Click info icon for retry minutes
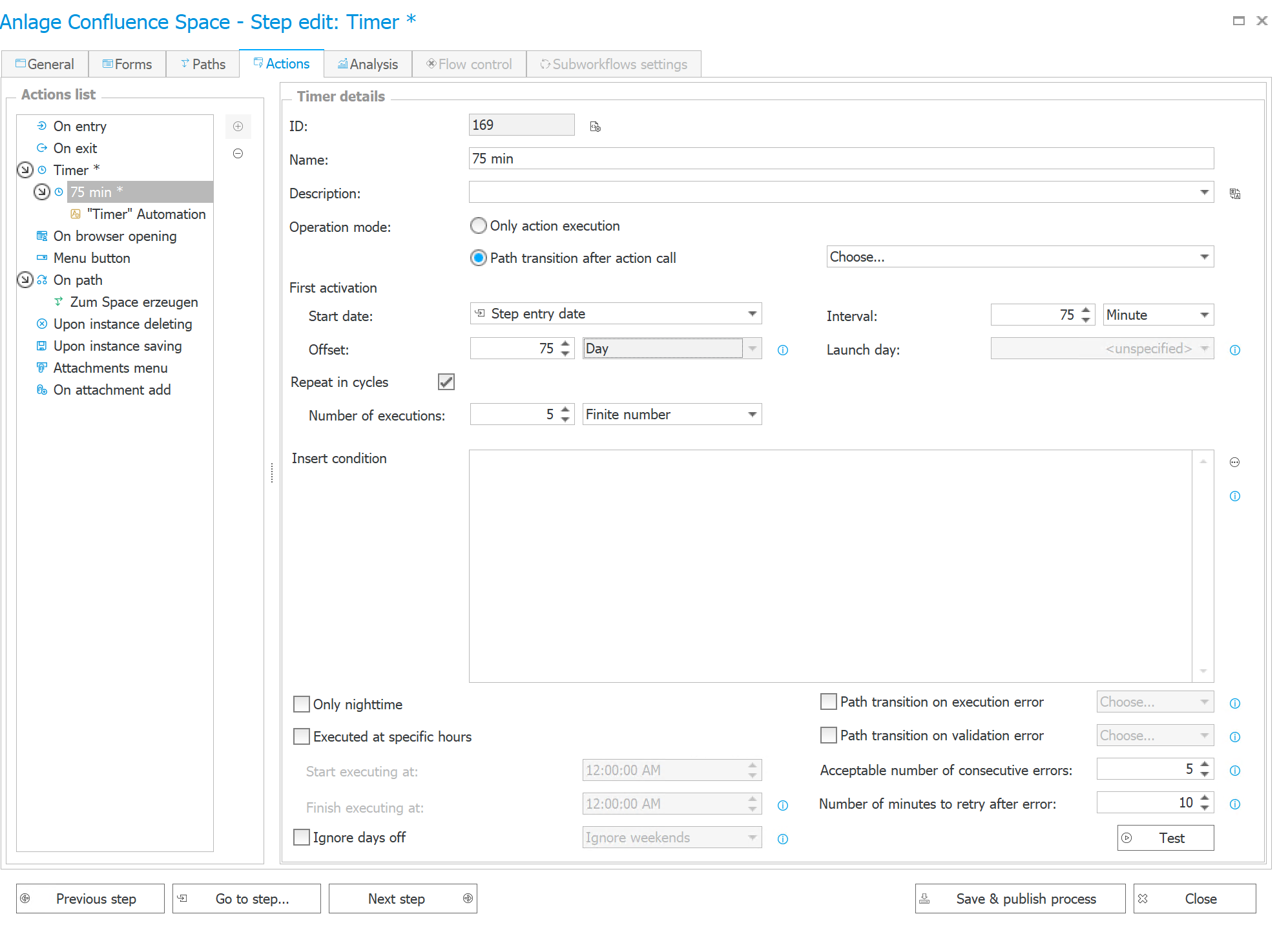 (1234, 804)
